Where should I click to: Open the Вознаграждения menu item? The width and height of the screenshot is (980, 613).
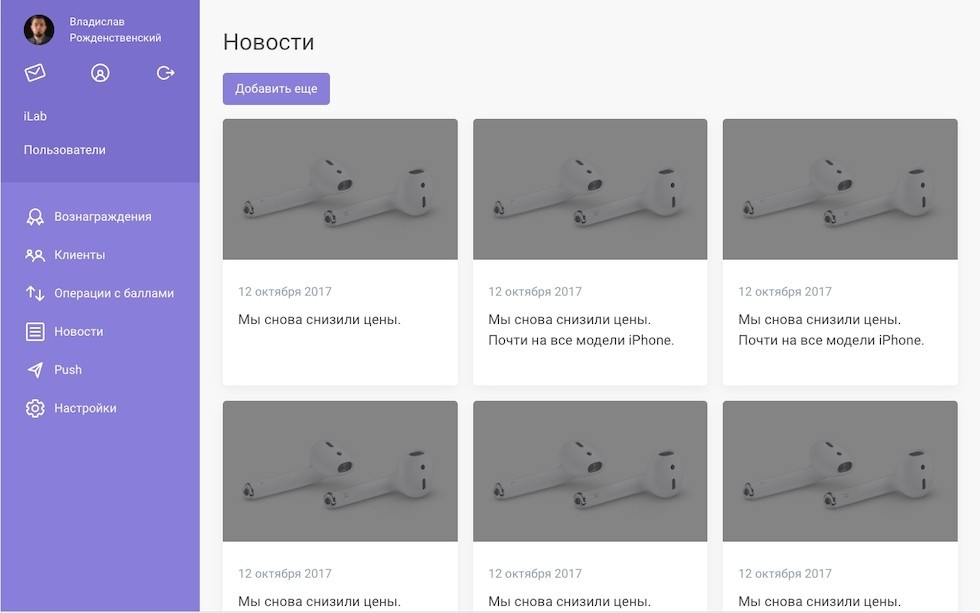pyautogui.click(x=103, y=217)
